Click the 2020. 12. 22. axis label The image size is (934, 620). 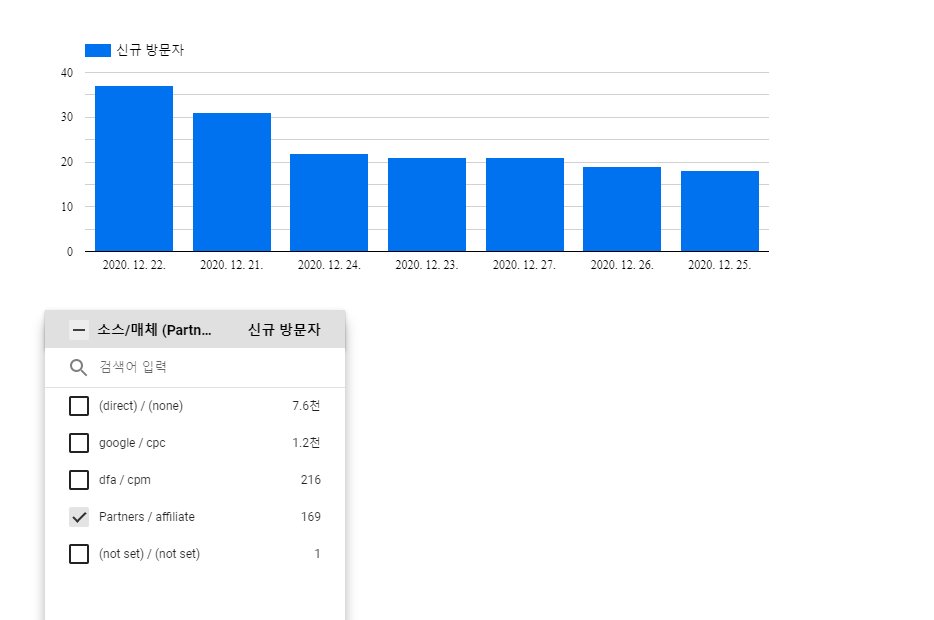[134, 265]
